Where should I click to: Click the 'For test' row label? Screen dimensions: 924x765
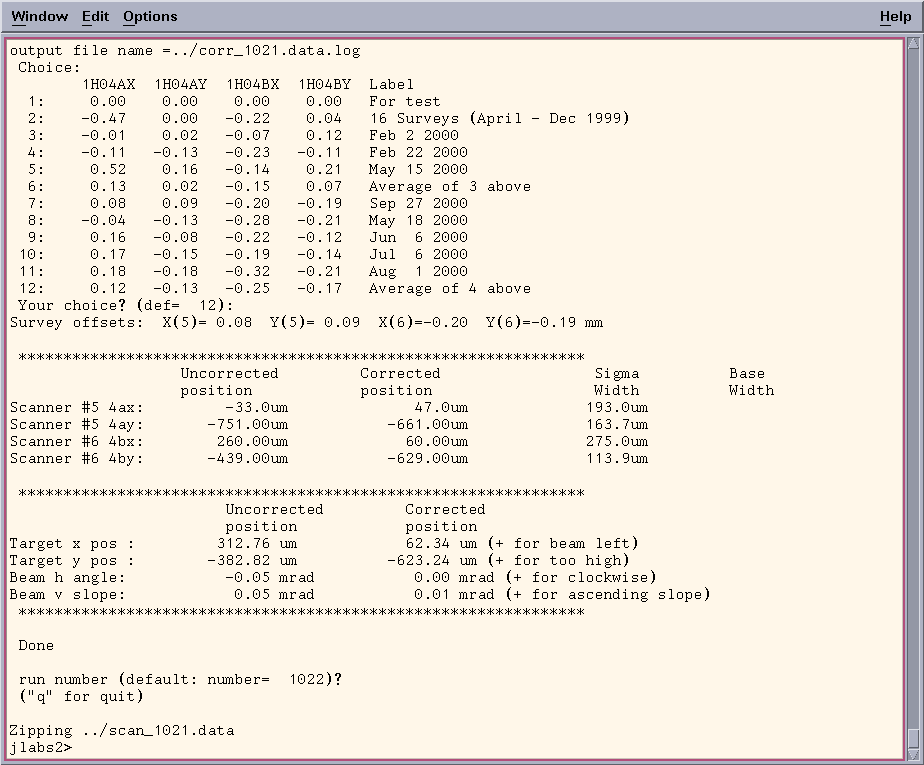click(x=405, y=101)
